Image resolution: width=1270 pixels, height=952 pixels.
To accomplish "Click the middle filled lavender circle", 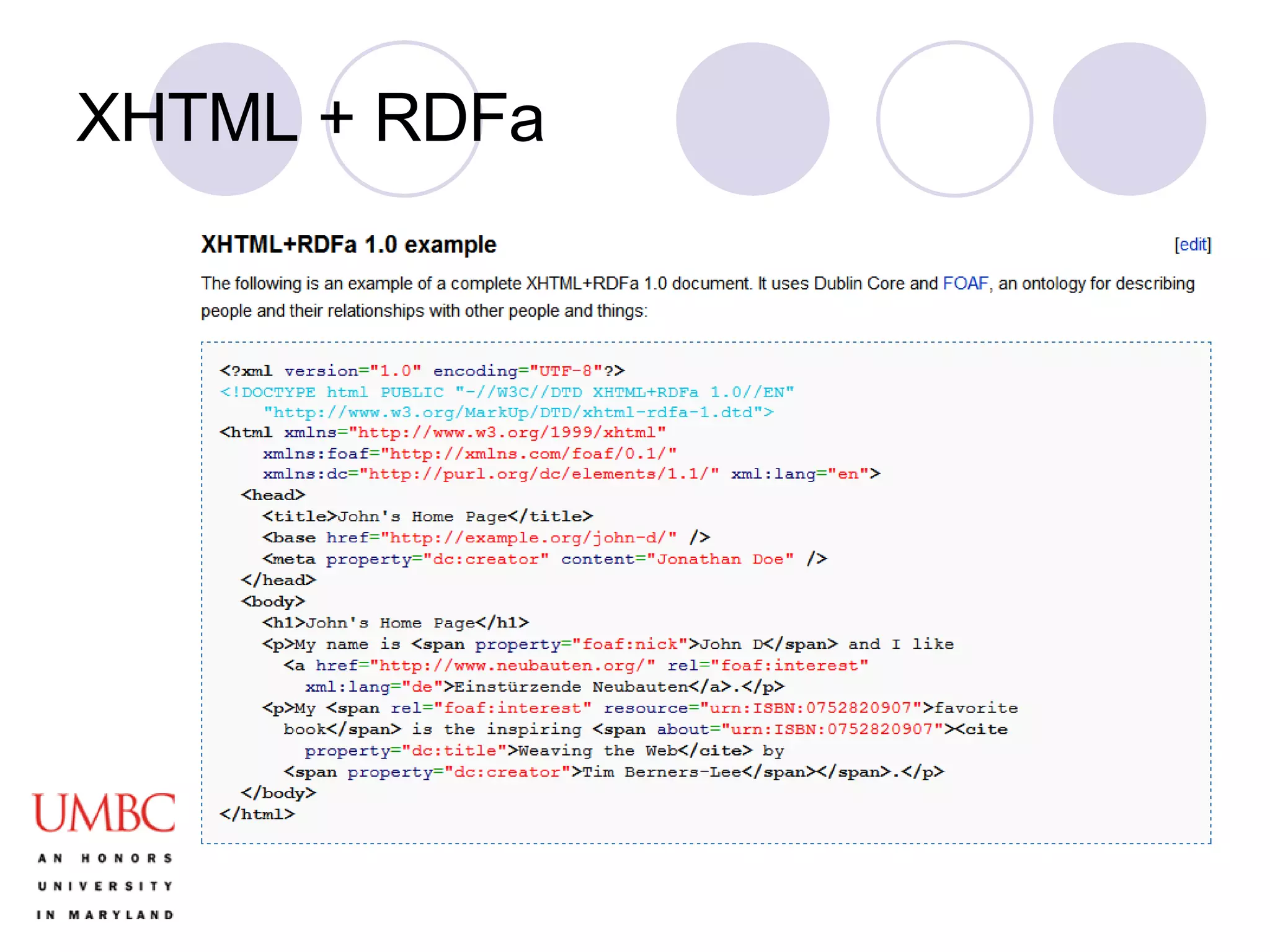I will click(752, 119).
